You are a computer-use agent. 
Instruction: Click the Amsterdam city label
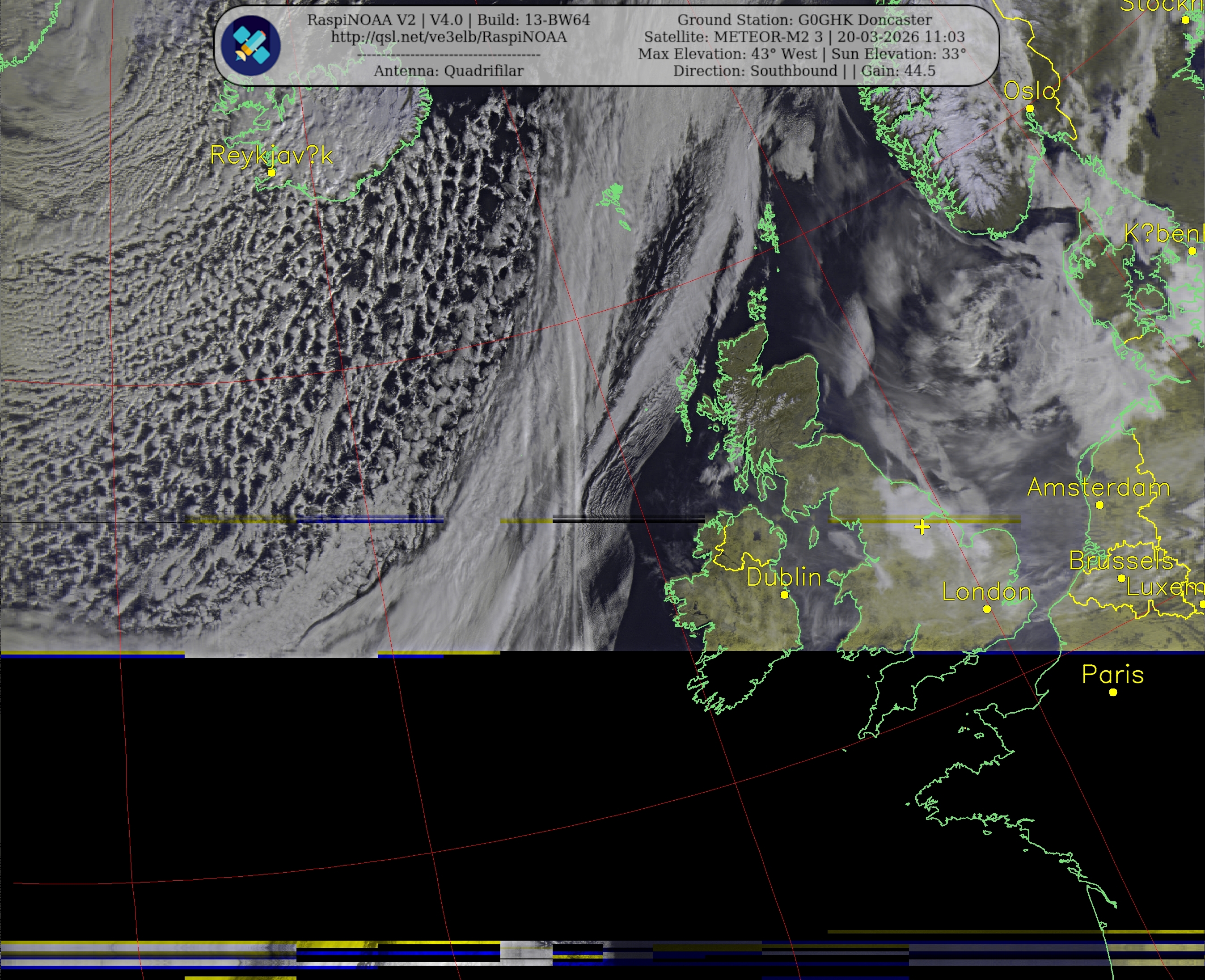[1098, 487]
